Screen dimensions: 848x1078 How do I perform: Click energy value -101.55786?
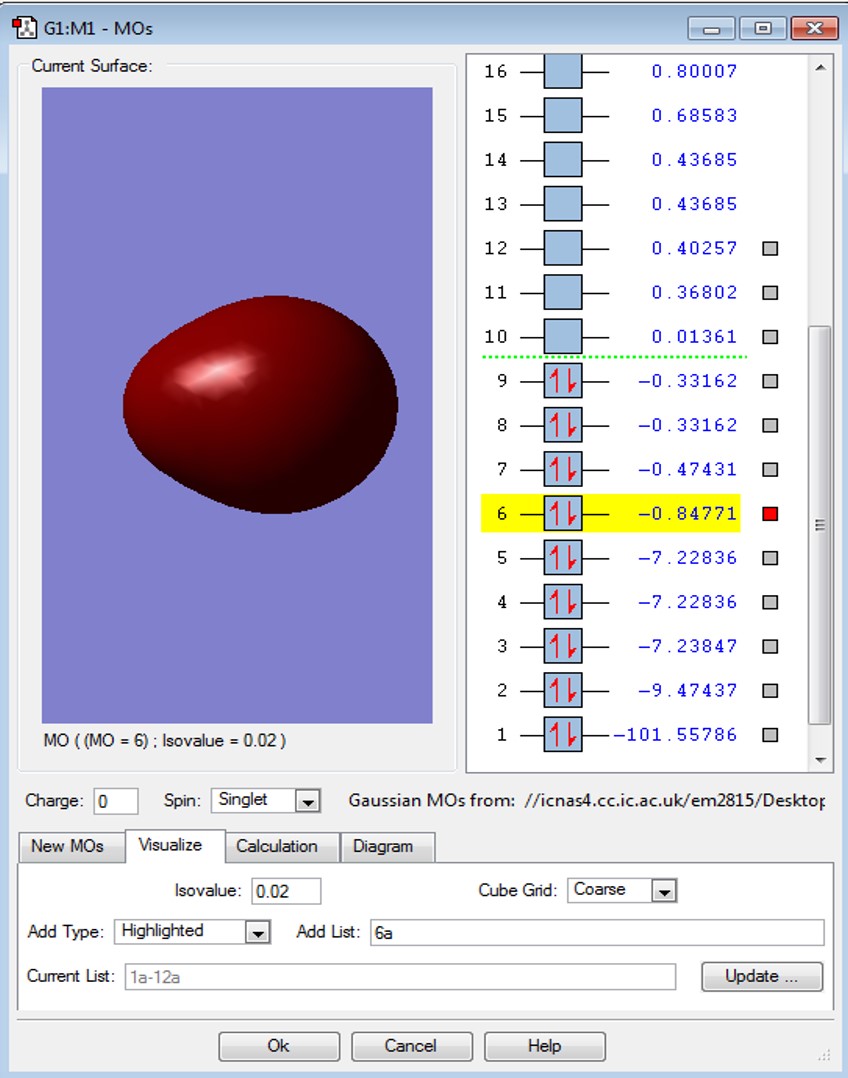click(675, 735)
